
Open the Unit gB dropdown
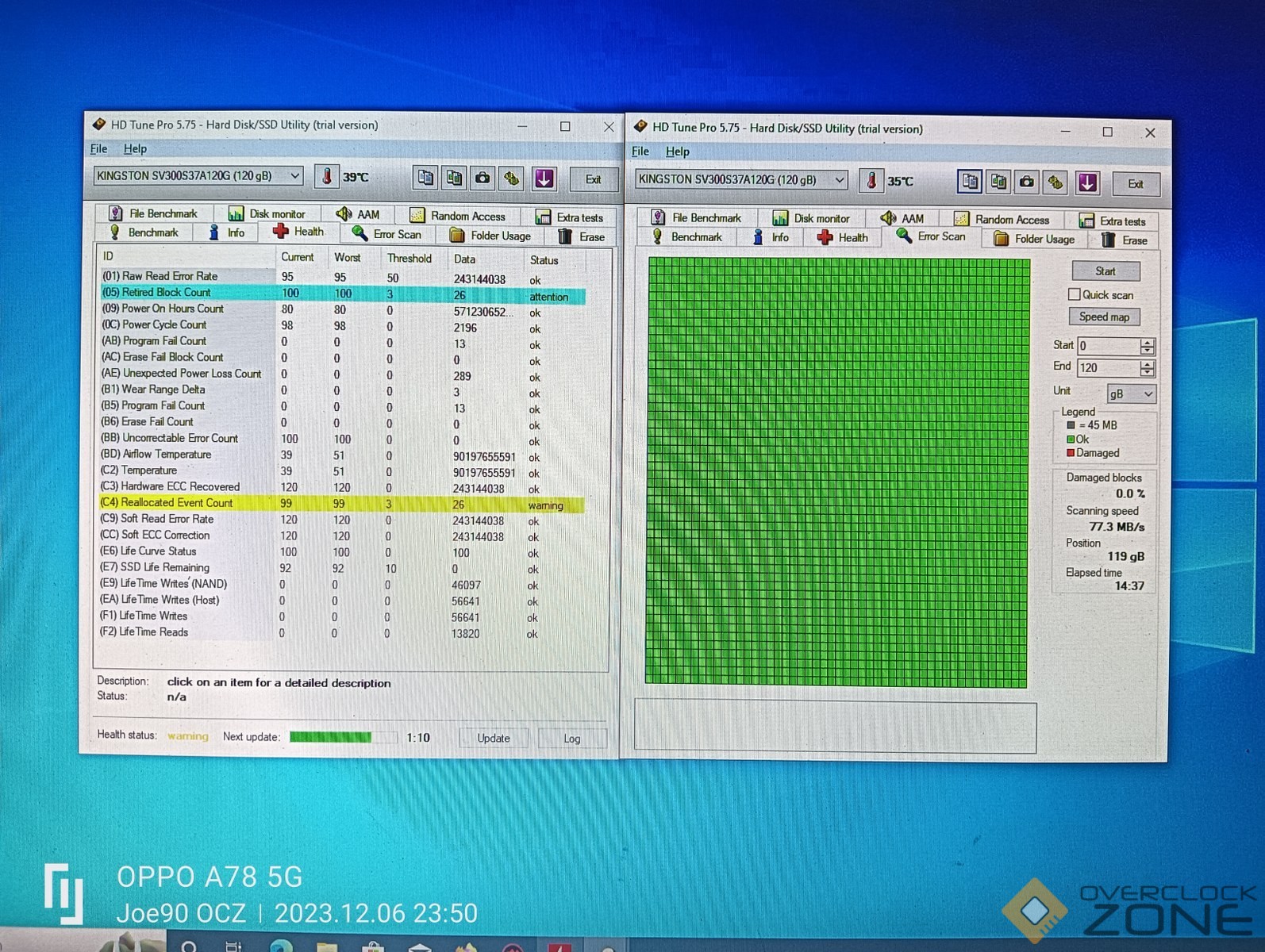point(1131,394)
